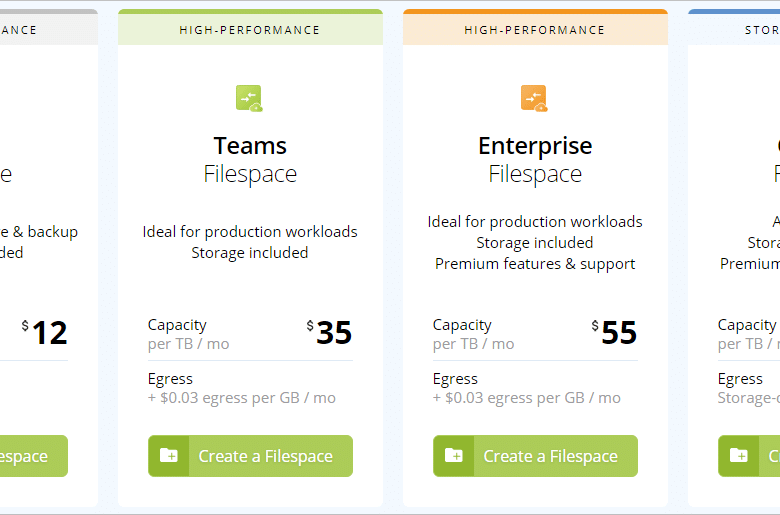
Task: Click the $12 price on leftmost card
Action: 44,332
